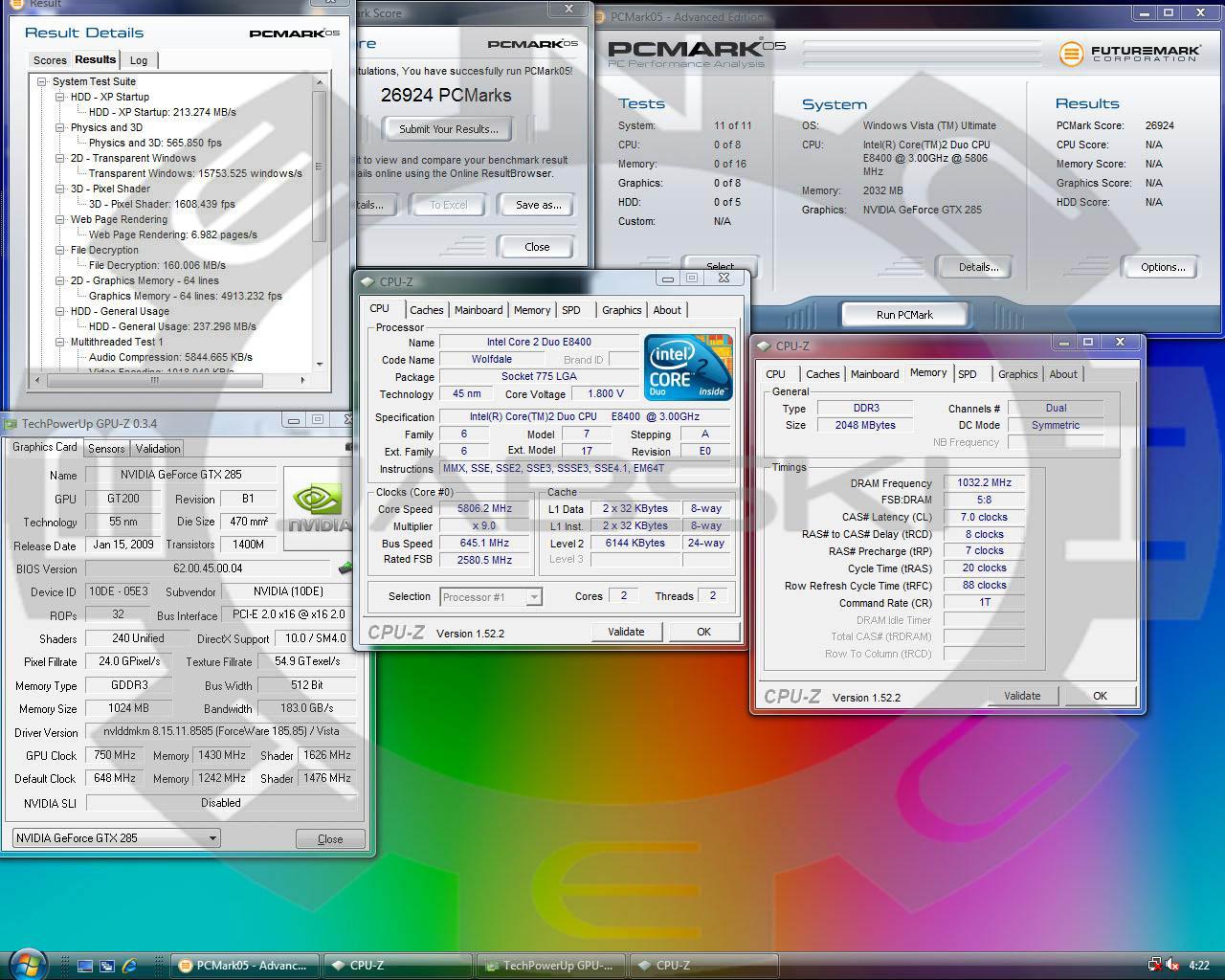Collapse the 3D - Pixel Shader node
1225x980 pixels.
tap(60, 189)
